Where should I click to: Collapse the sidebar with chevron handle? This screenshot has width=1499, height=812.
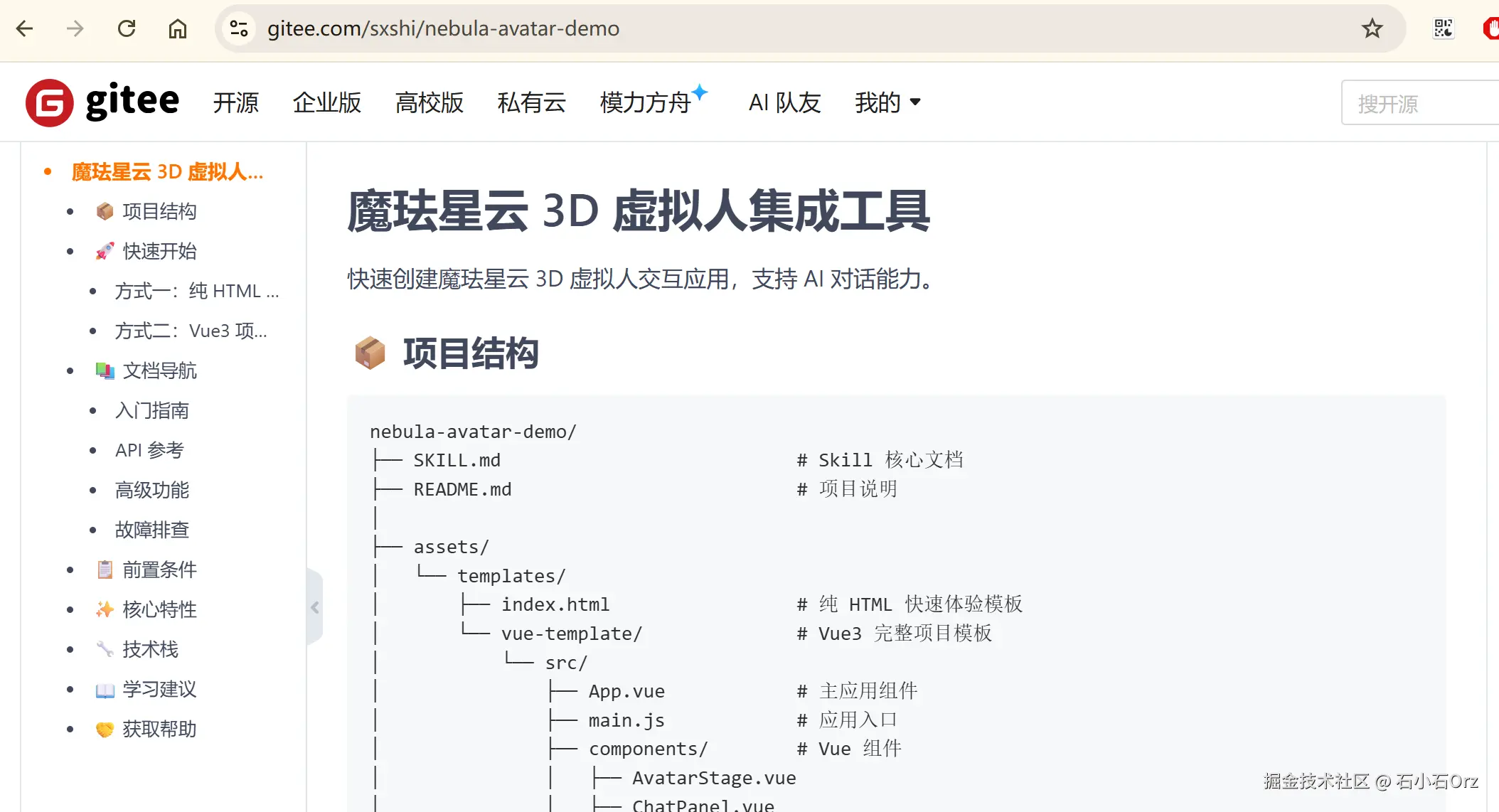pos(315,607)
